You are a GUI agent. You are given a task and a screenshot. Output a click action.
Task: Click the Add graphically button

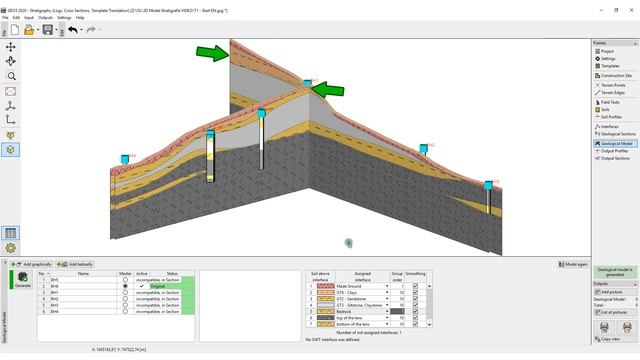tap(31, 264)
